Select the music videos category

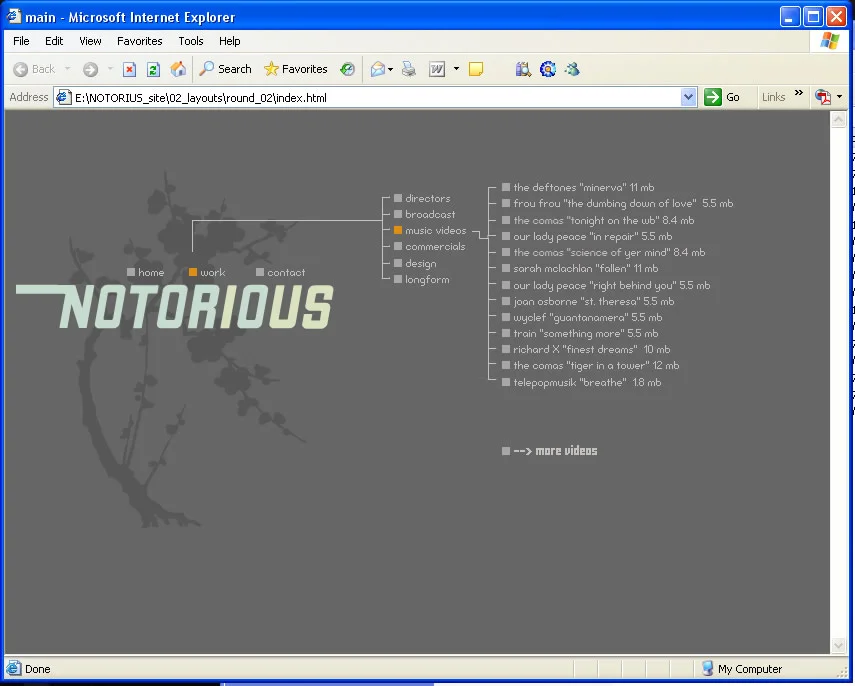[x=430, y=230]
